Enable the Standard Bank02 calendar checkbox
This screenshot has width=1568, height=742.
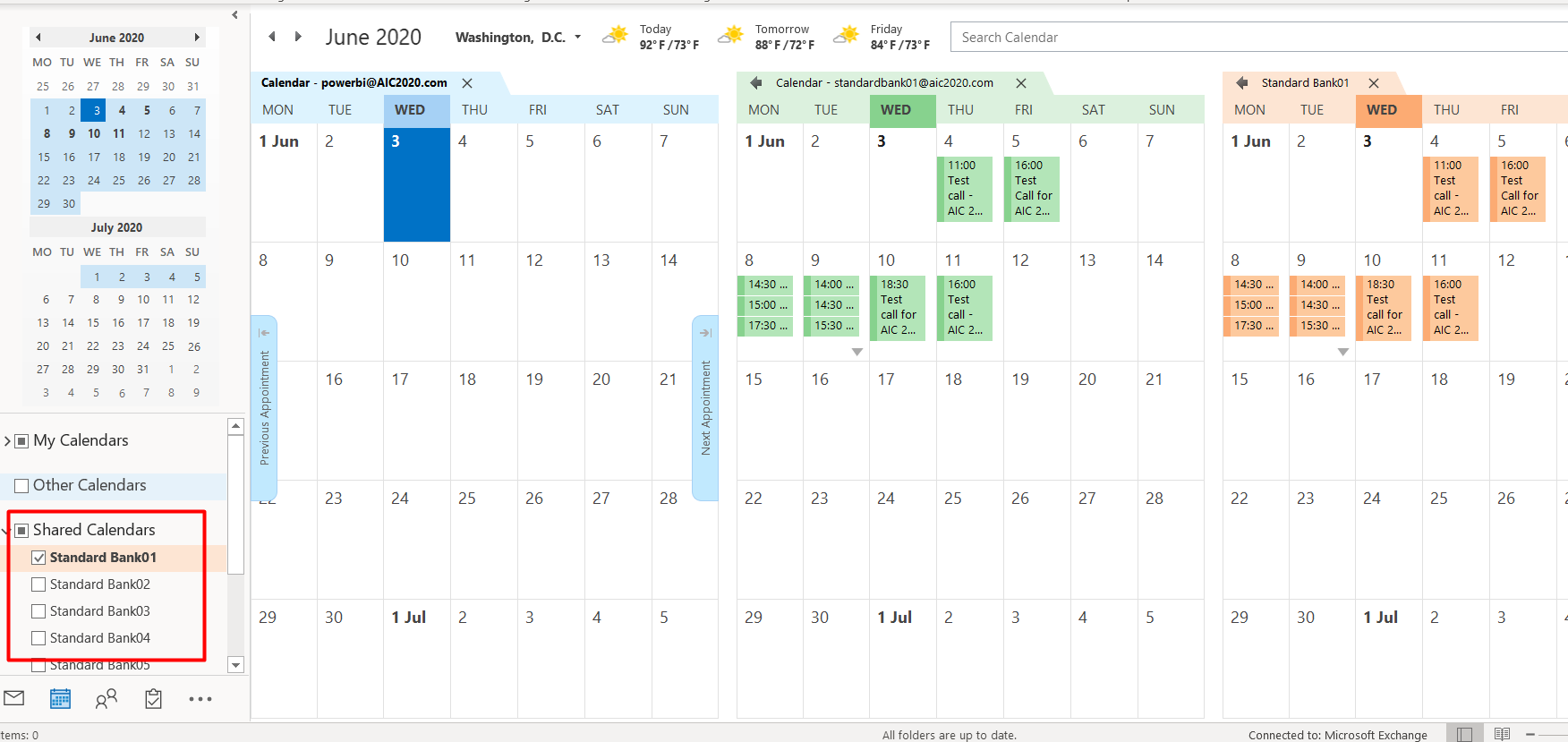click(38, 584)
